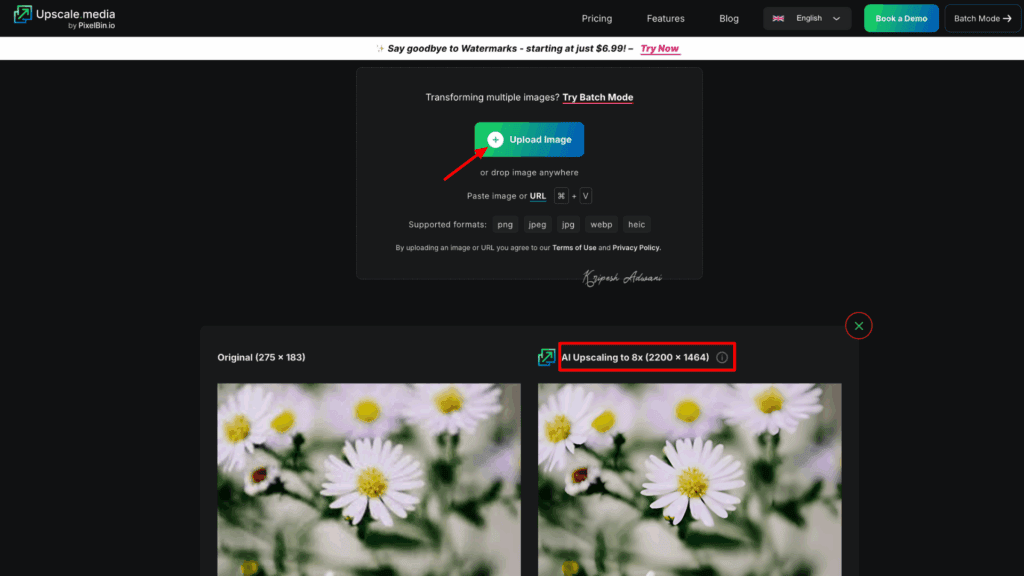Screen dimensions: 1024x576
Task: Open the Pricing menu item
Action: coord(597,18)
